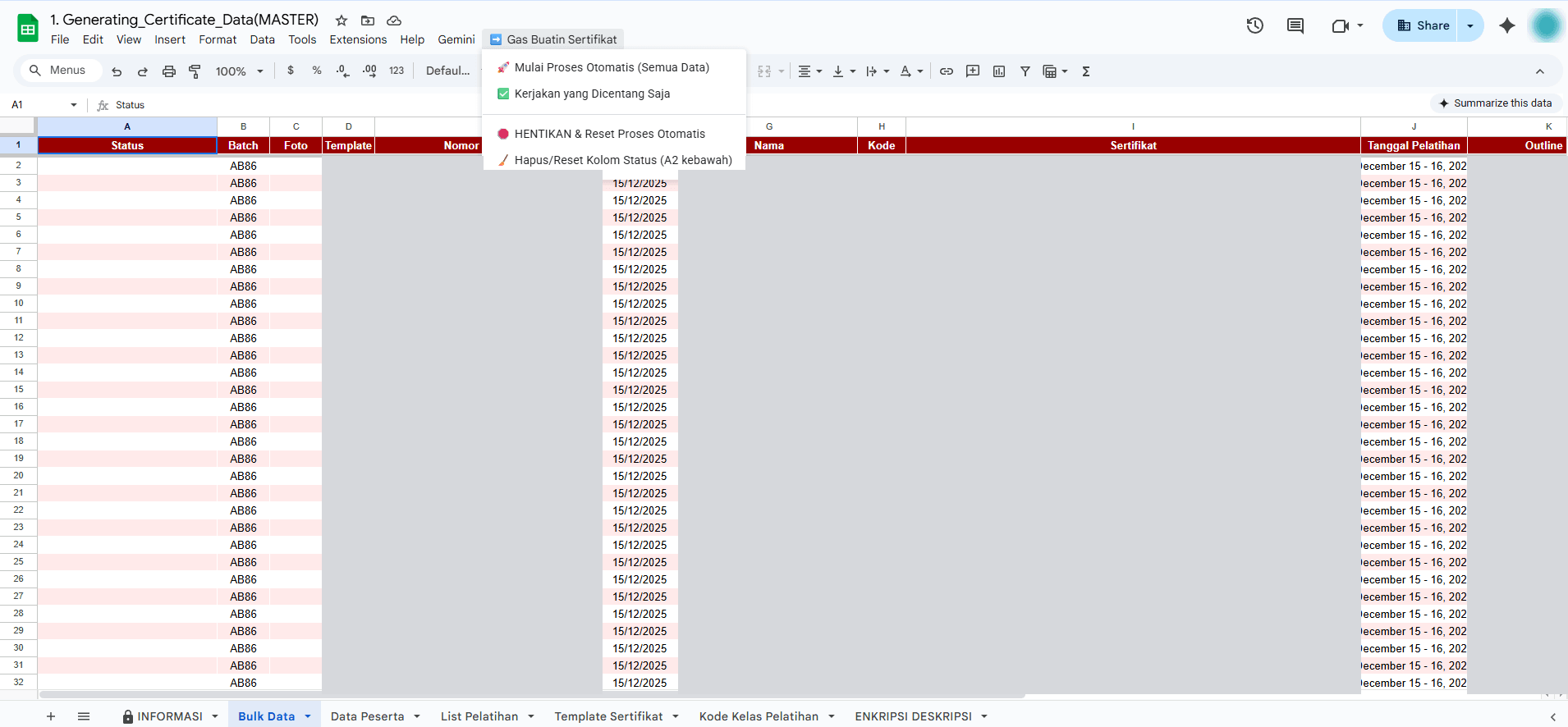Select Mulai Proses Otomatis (Semua Data)
The height and width of the screenshot is (727, 1568).
[x=614, y=67]
